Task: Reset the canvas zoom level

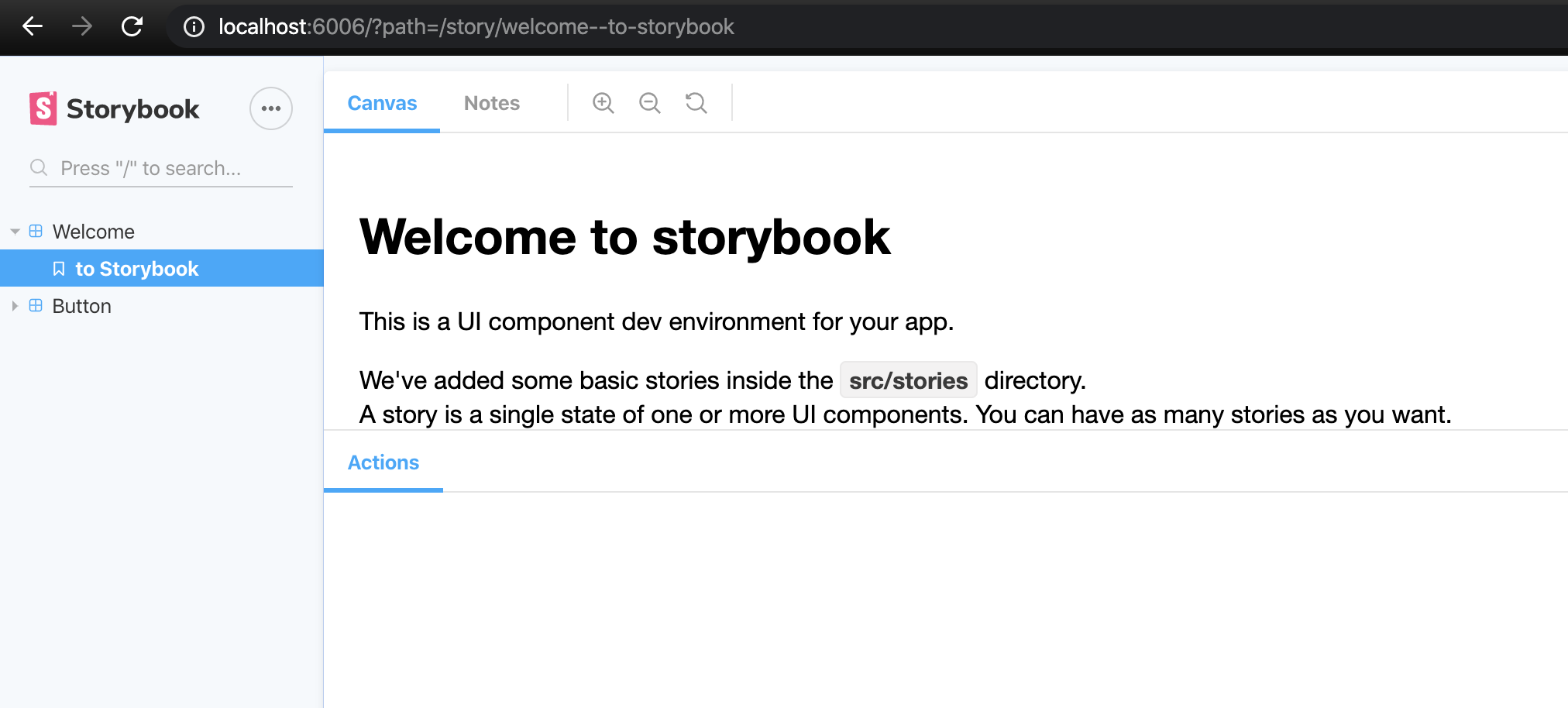Action: pyautogui.click(x=696, y=102)
